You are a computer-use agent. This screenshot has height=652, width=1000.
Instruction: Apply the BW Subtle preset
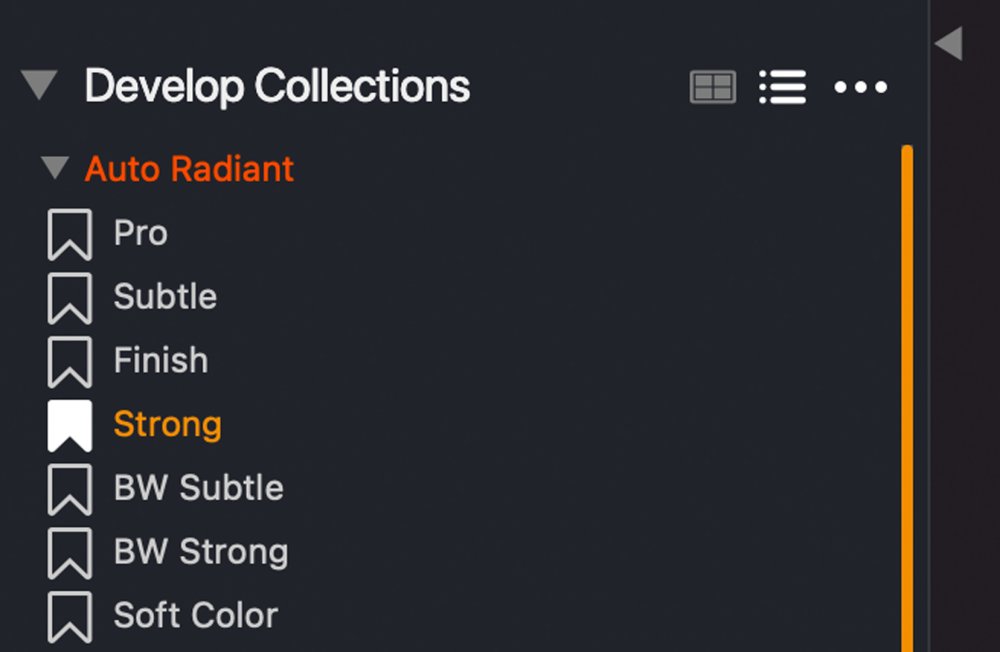pyautogui.click(x=198, y=488)
